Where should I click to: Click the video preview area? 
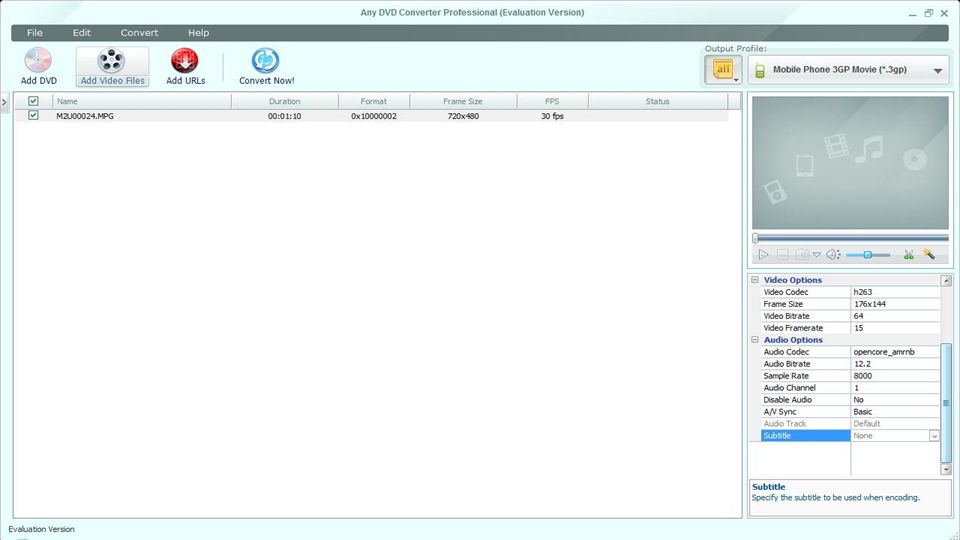pyautogui.click(x=850, y=163)
